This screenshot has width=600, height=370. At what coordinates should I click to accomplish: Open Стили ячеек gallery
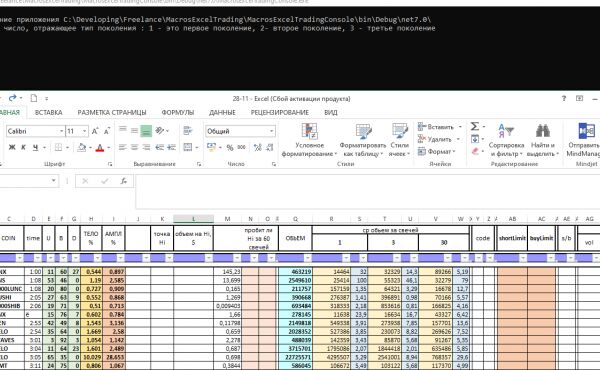(x=399, y=140)
